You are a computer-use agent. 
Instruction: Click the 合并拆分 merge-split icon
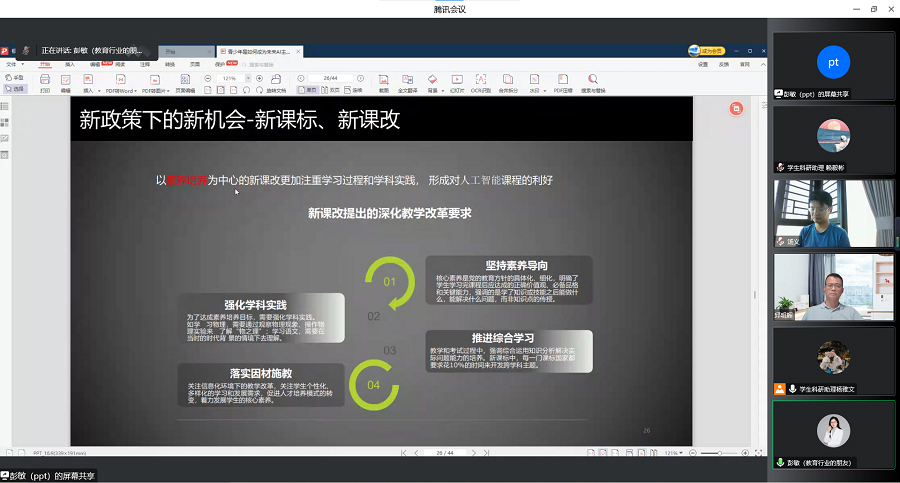tap(507, 80)
